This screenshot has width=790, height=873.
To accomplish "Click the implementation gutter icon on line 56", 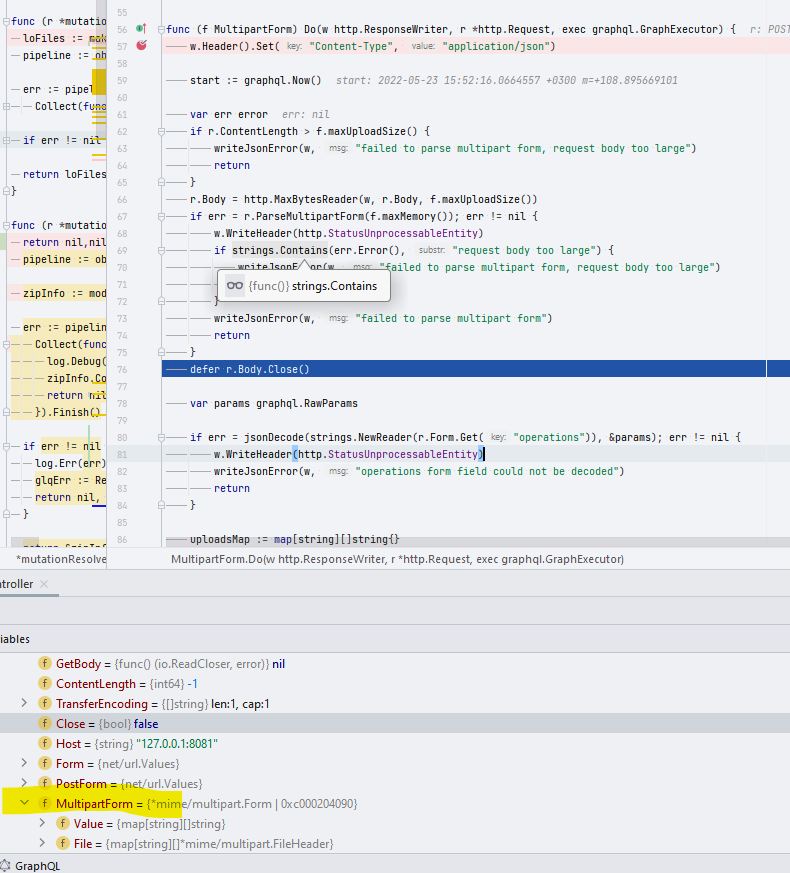I will pyautogui.click(x=141, y=28).
